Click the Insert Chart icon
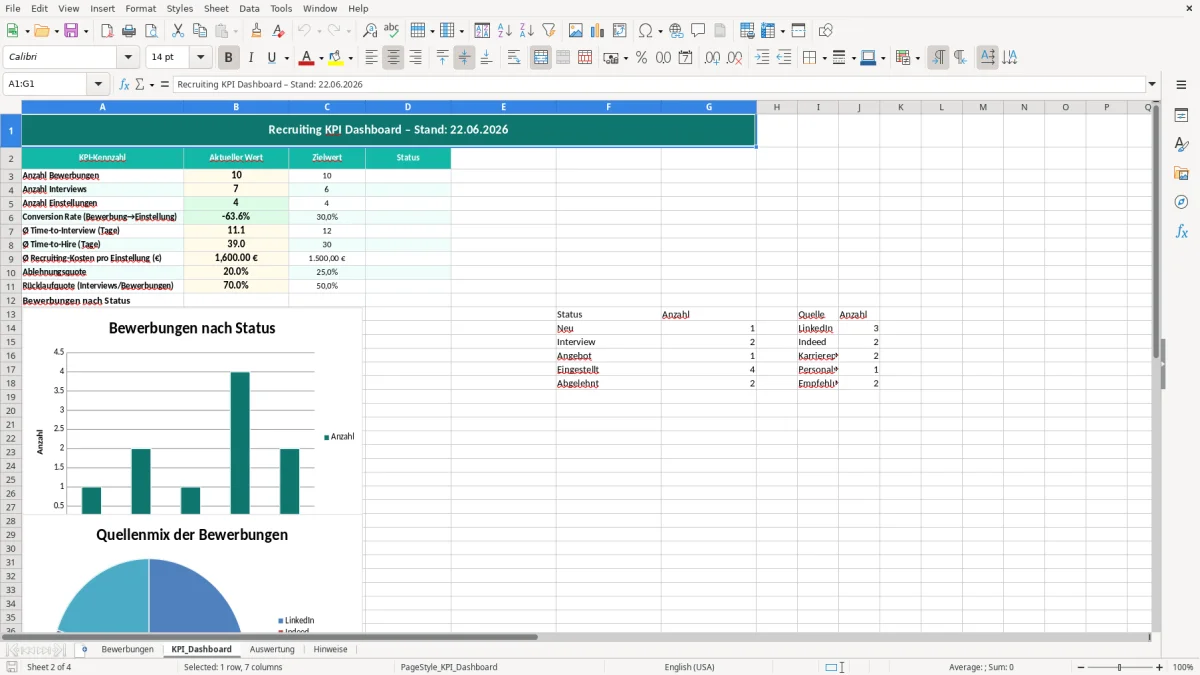The image size is (1200, 675). [x=598, y=31]
